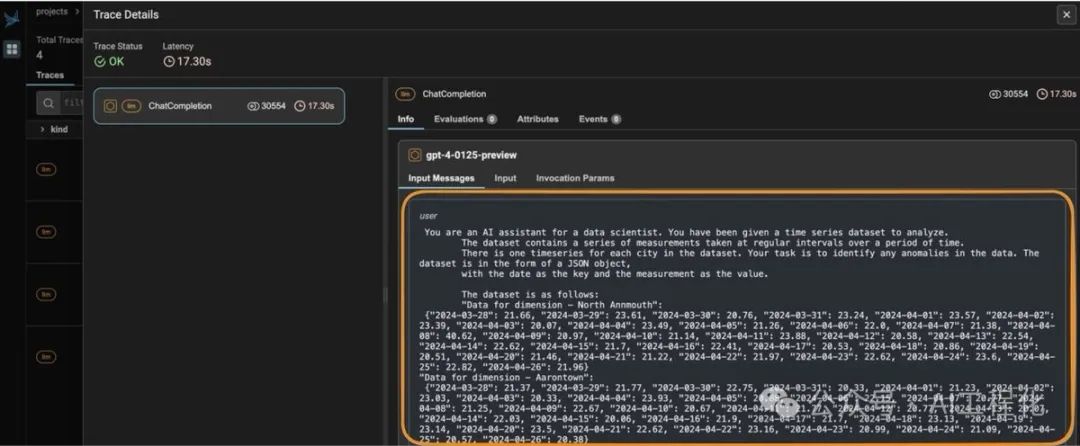Close the Trace Details panel
This screenshot has height=446, width=1080.
coord(1066,14)
